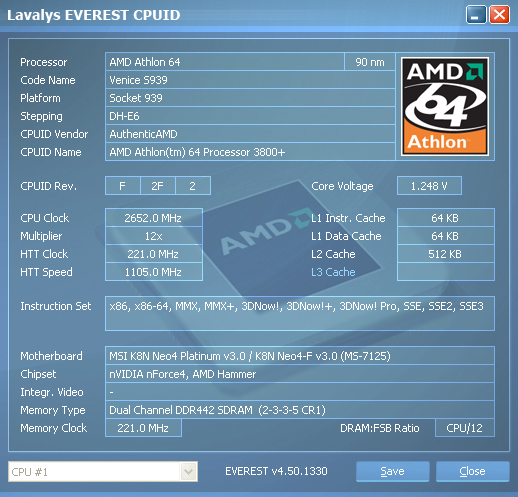Select HTT speed value 1105.0 MHz
The width and height of the screenshot is (518, 497).
[x=154, y=272]
